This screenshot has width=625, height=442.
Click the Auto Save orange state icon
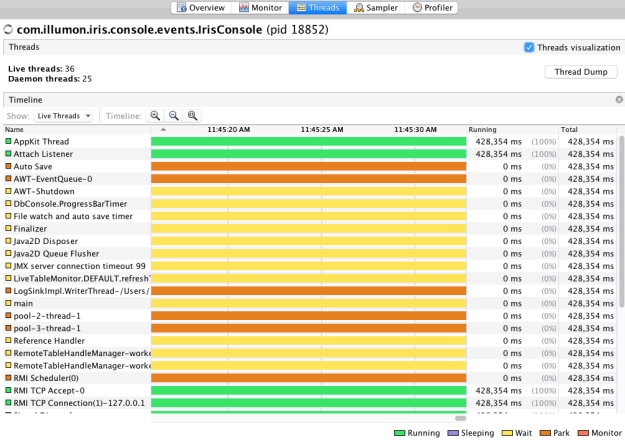point(8,166)
